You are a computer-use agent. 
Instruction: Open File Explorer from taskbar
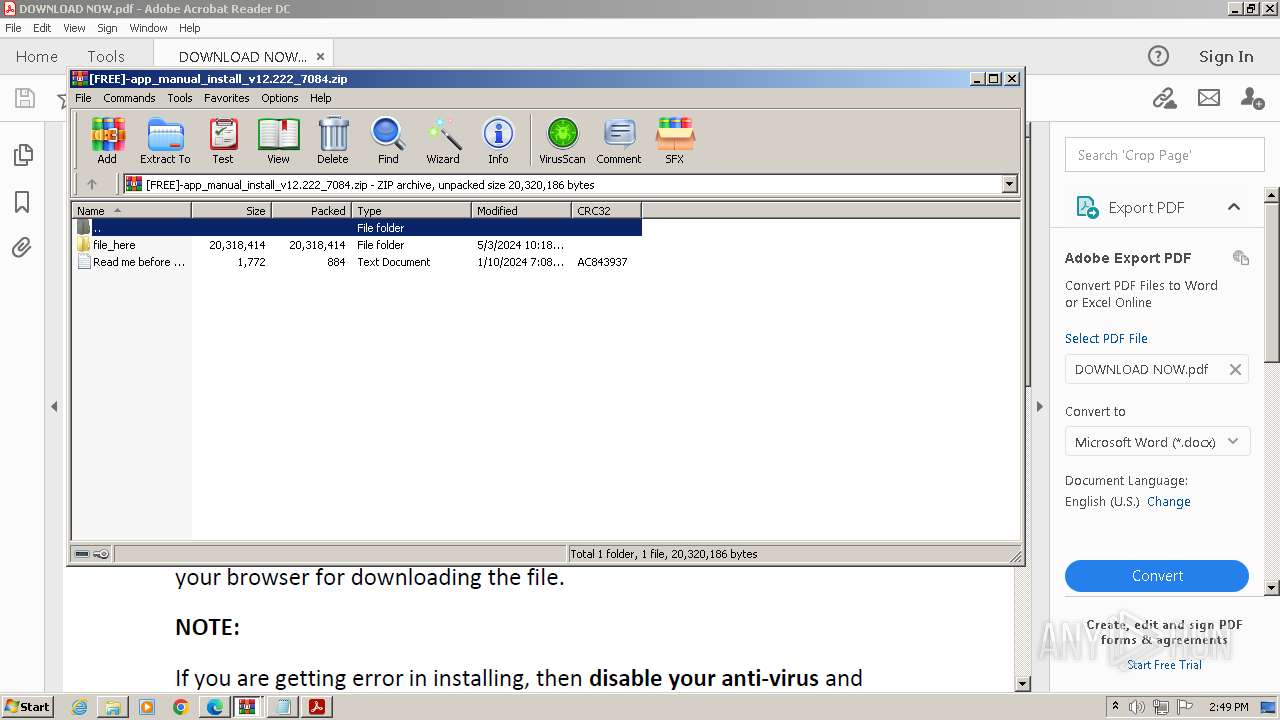coord(113,707)
